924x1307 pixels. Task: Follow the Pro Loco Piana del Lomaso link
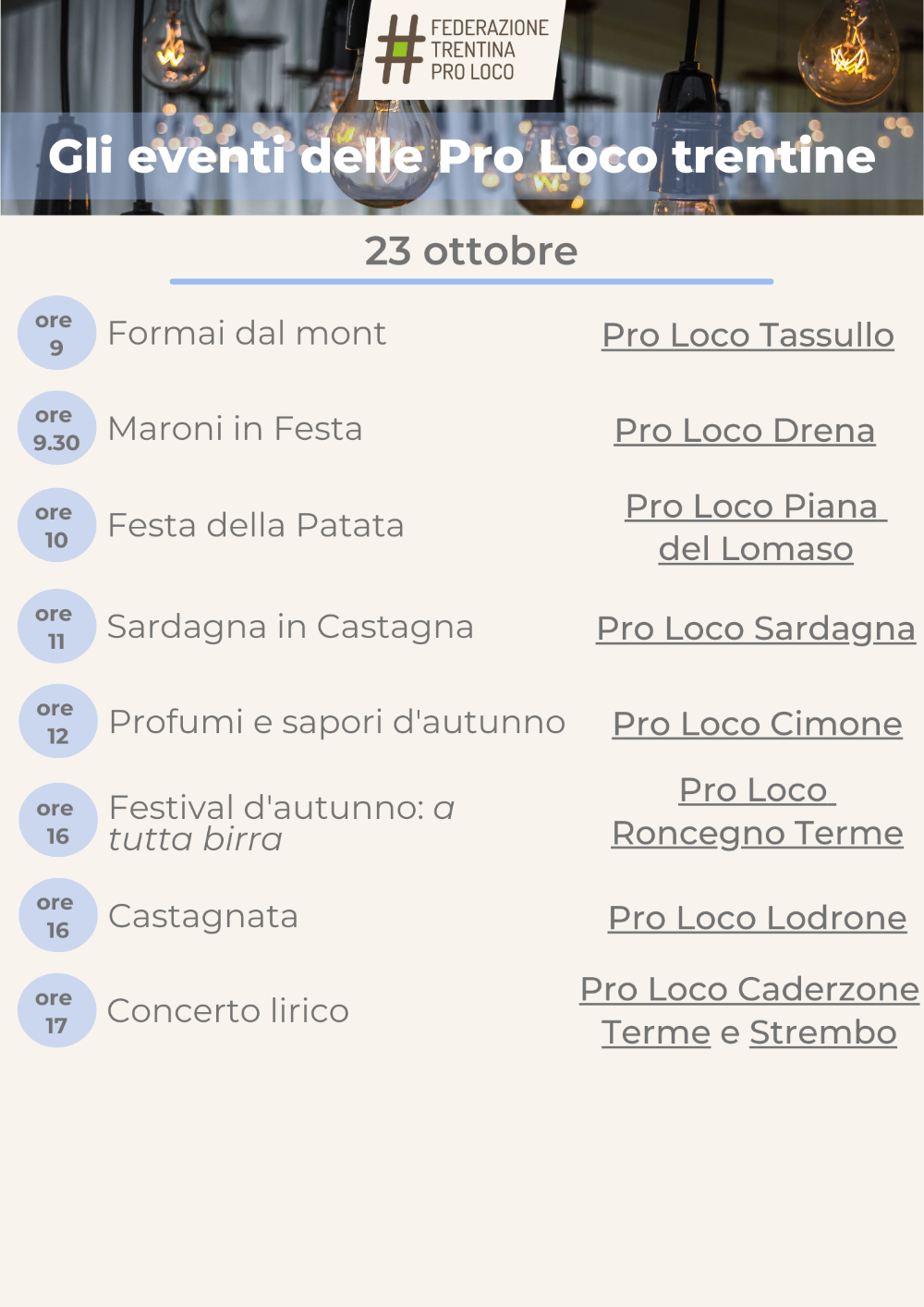pyautogui.click(x=756, y=527)
